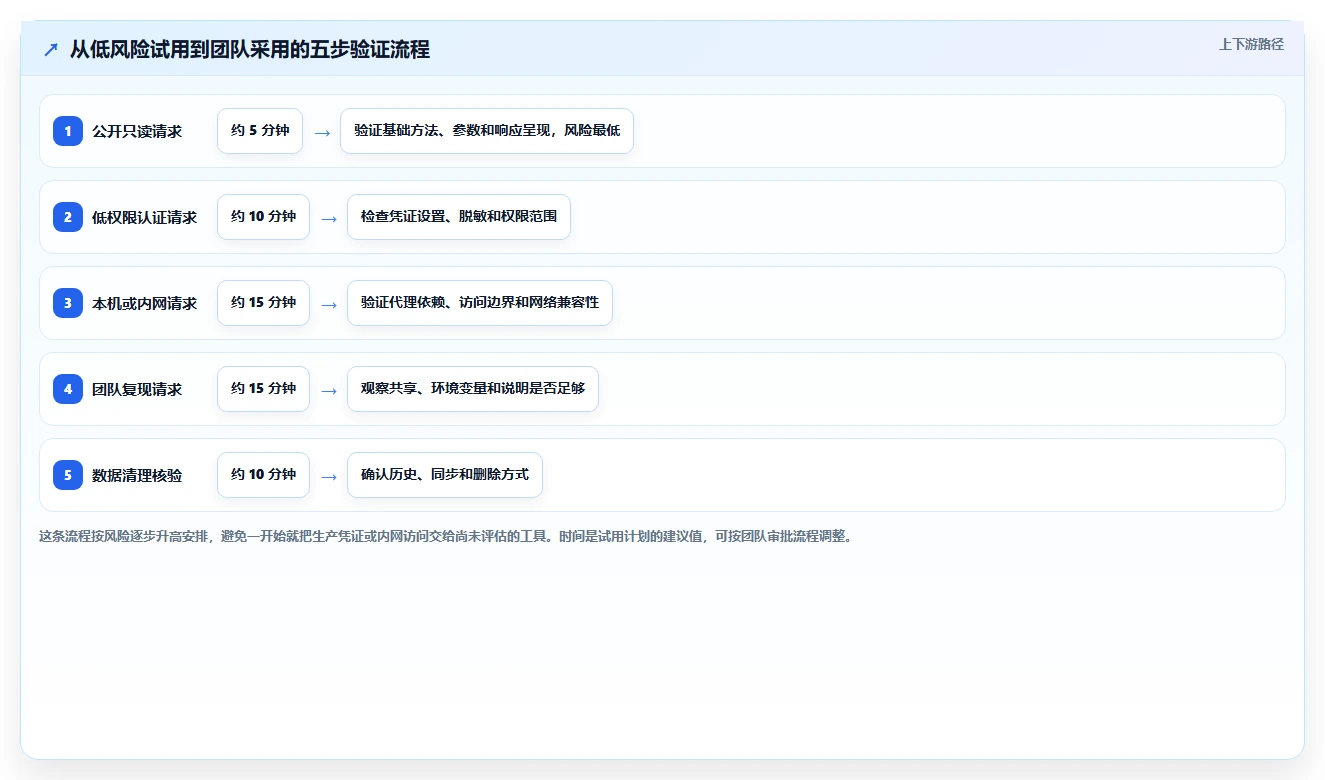Click the '上下游路径' label in the header
This screenshot has height=780, width=1325.
click(x=1251, y=44)
